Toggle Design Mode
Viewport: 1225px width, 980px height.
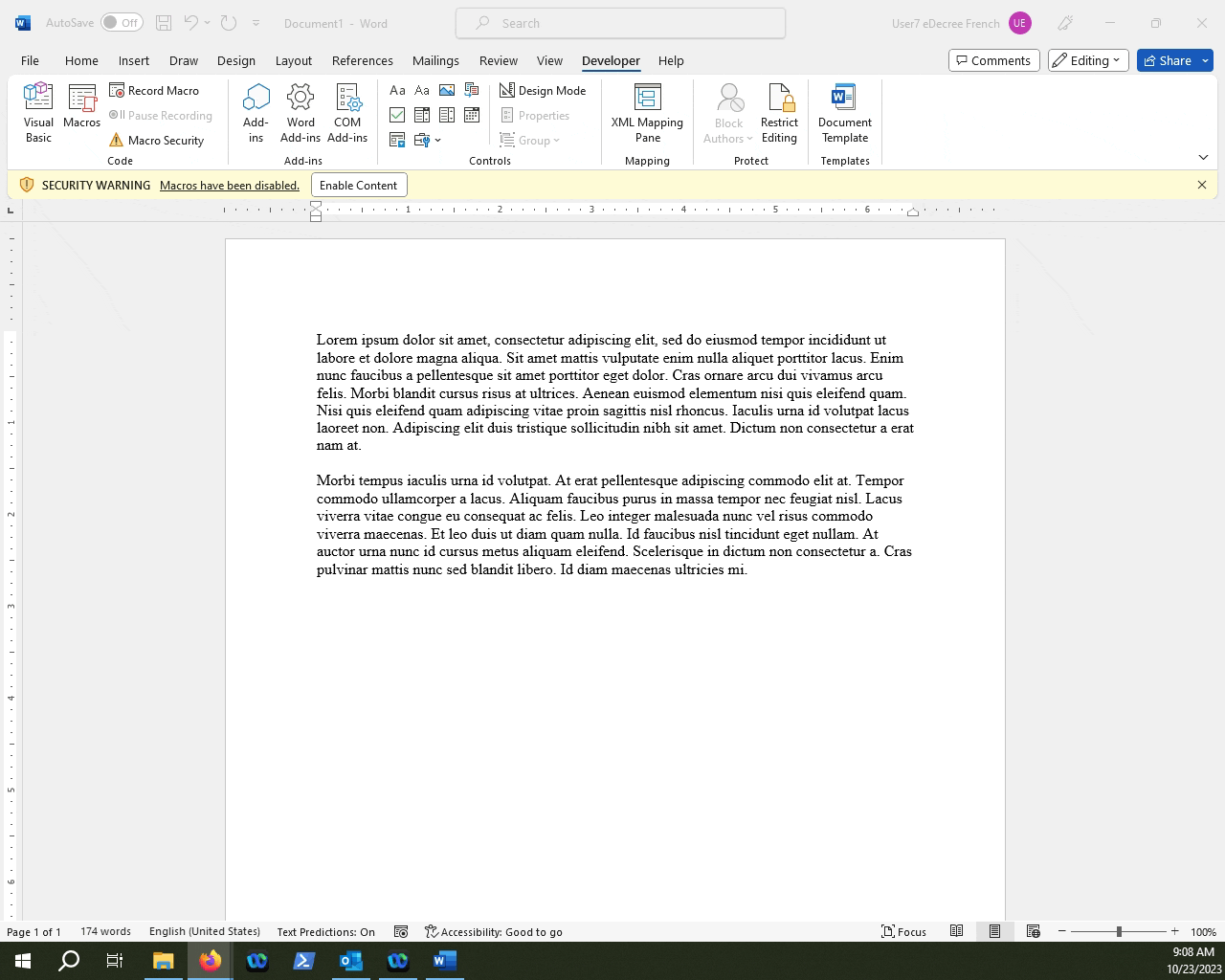click(543, 90)
